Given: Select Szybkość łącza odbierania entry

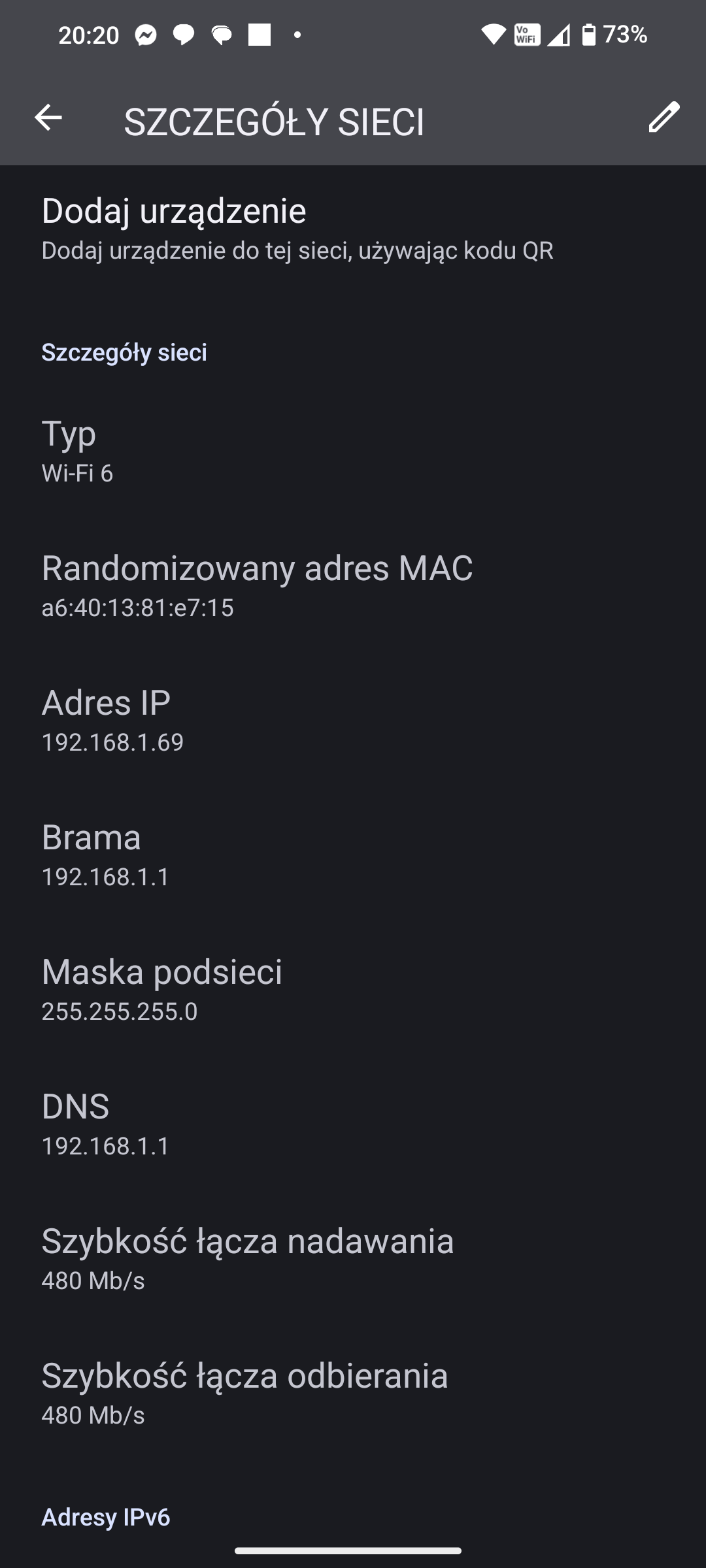Looking at the screenshot, I should click(x=245, y=1393).
